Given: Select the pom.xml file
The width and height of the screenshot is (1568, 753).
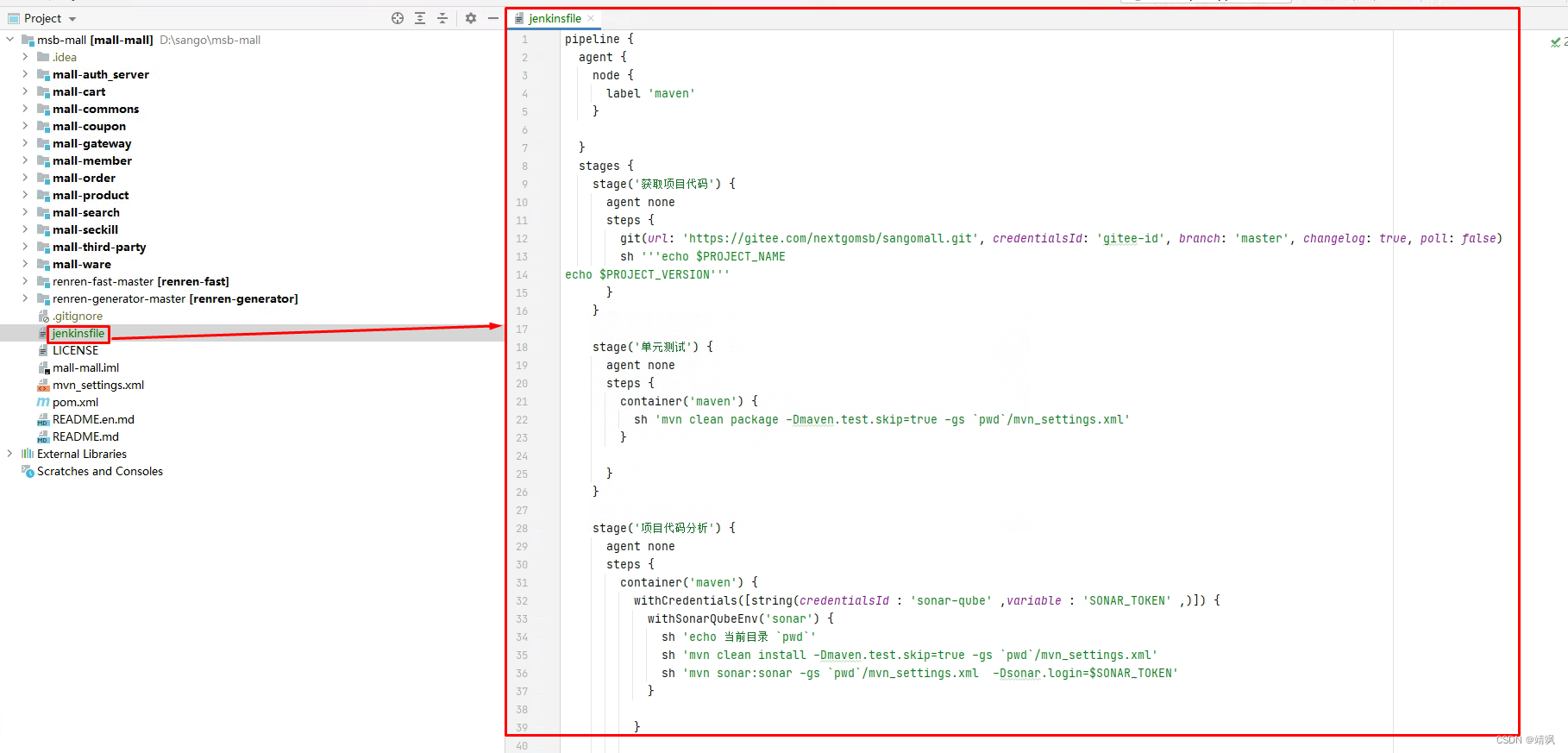Looking at the screenshot, I should point(76,402).
